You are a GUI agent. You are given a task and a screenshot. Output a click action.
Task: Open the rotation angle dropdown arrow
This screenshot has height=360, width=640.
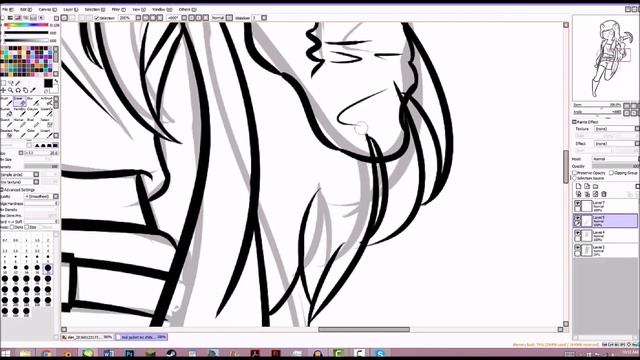tap(184, 18)
